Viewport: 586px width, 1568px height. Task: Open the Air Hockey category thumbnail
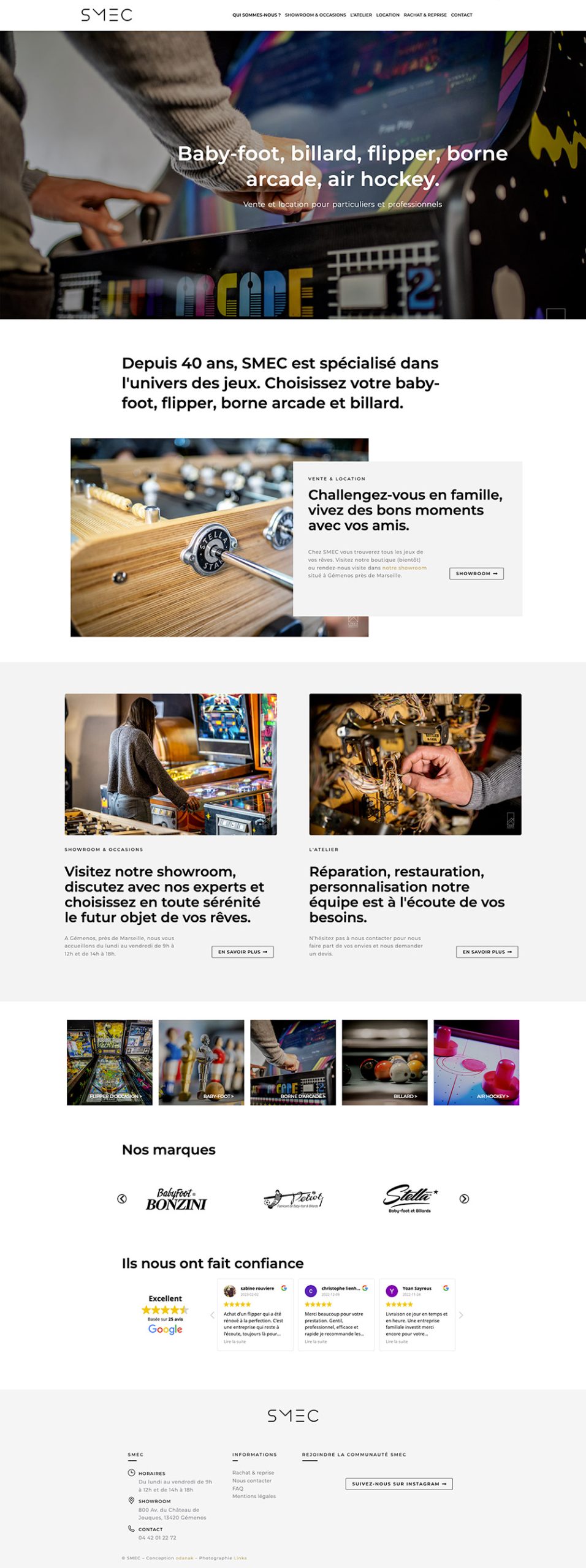[x=476, y=1062]
